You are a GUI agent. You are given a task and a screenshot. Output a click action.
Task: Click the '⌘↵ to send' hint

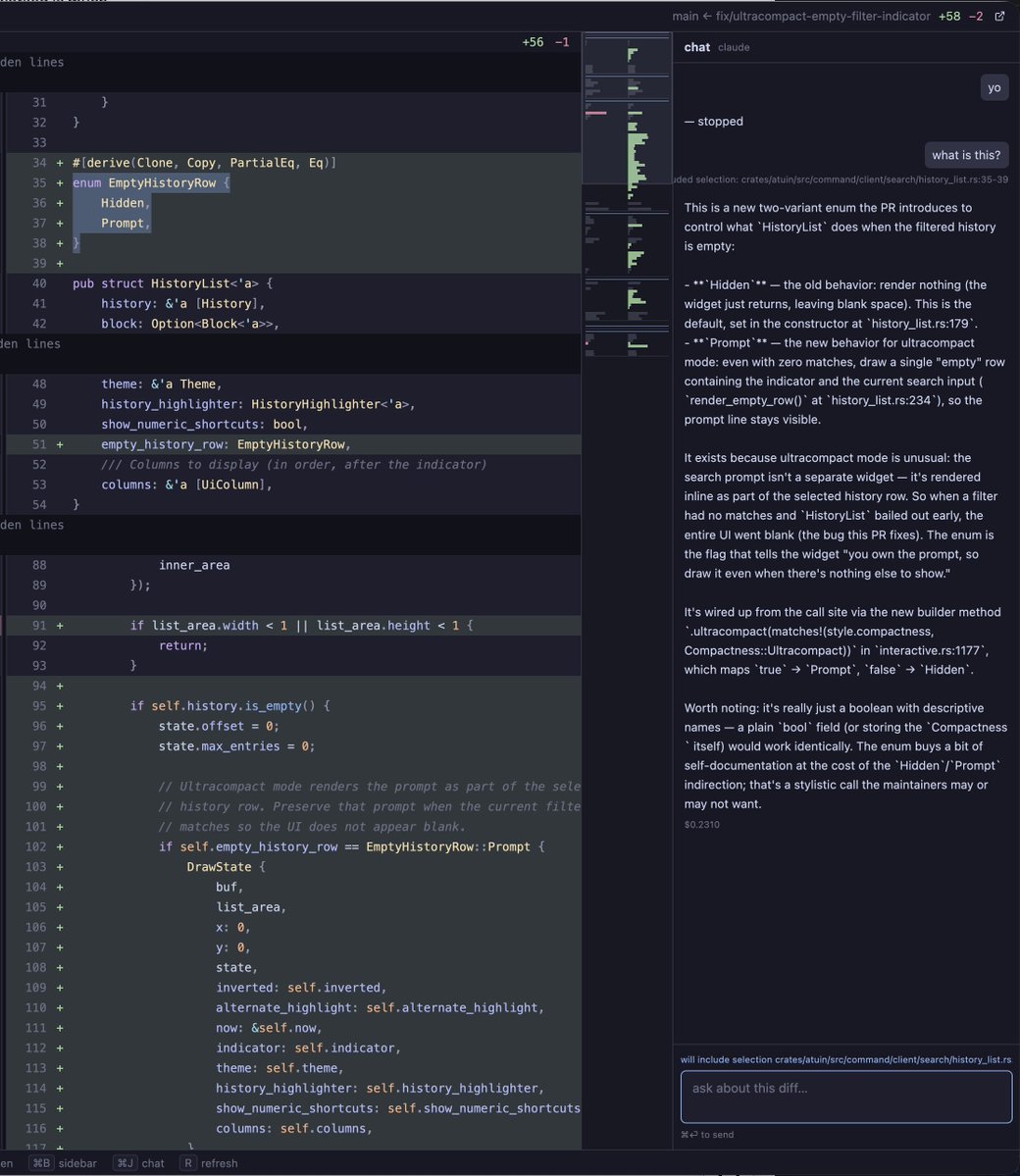(x=707, y=1135)
